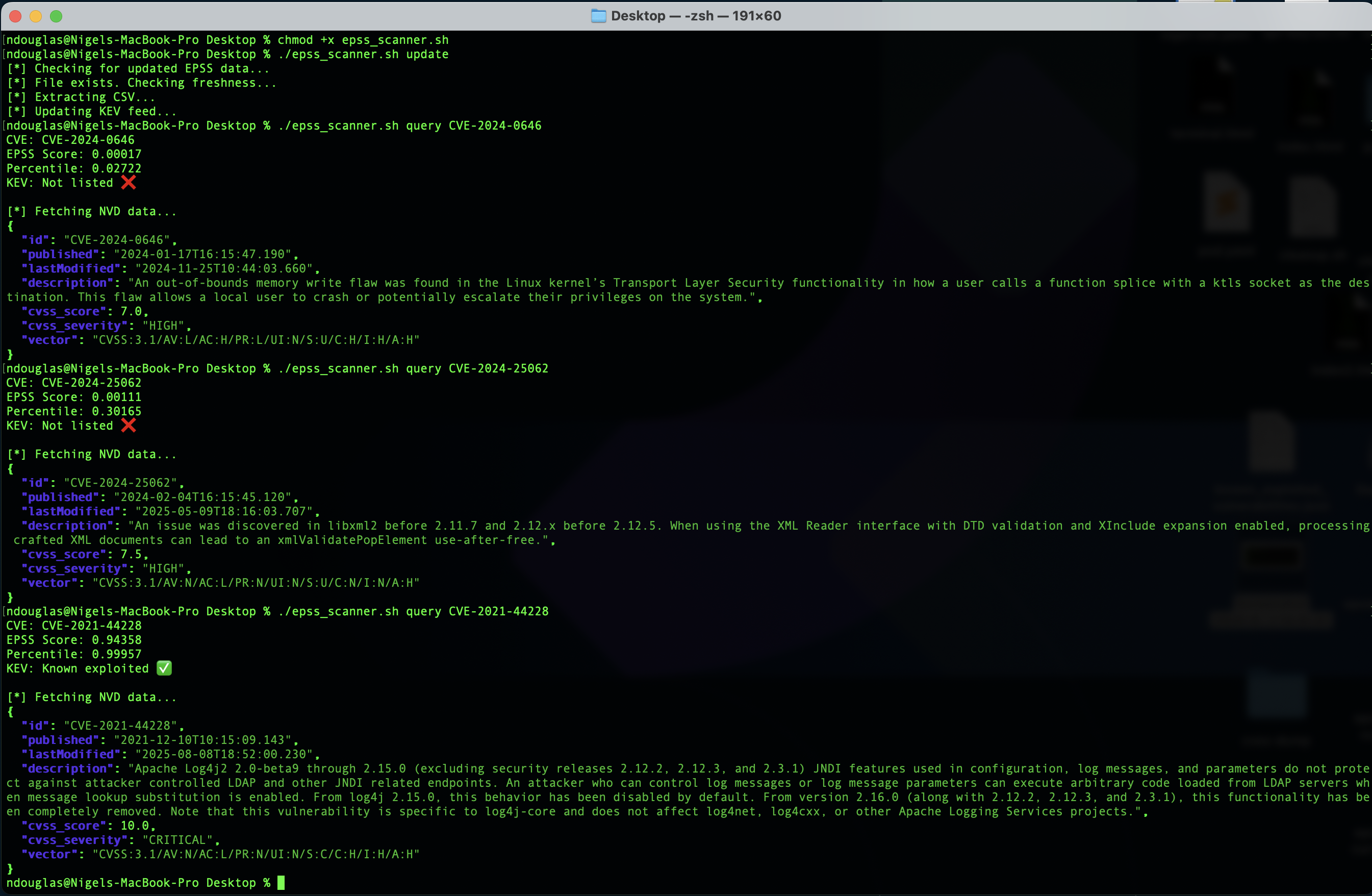Click the green checkmark after Known exploited
Screen dimensions: 1372x896
pos(164,668)
